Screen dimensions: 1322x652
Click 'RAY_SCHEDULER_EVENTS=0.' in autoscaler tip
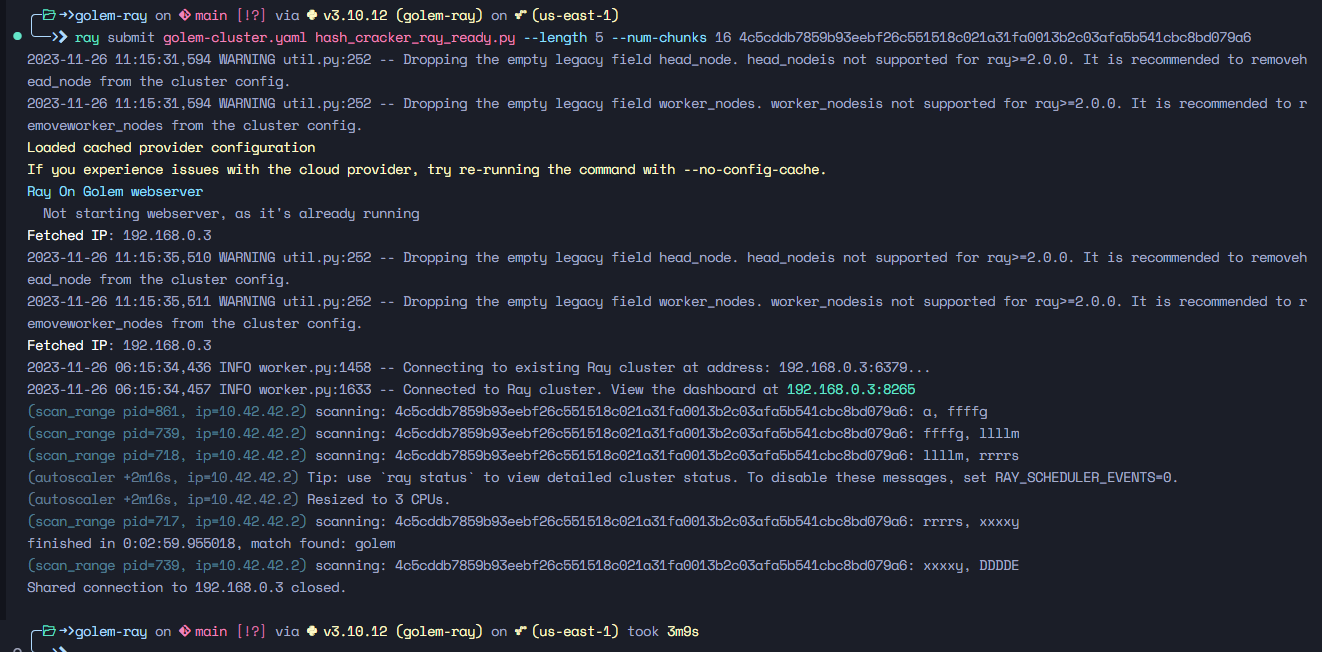click(1087, 478)
